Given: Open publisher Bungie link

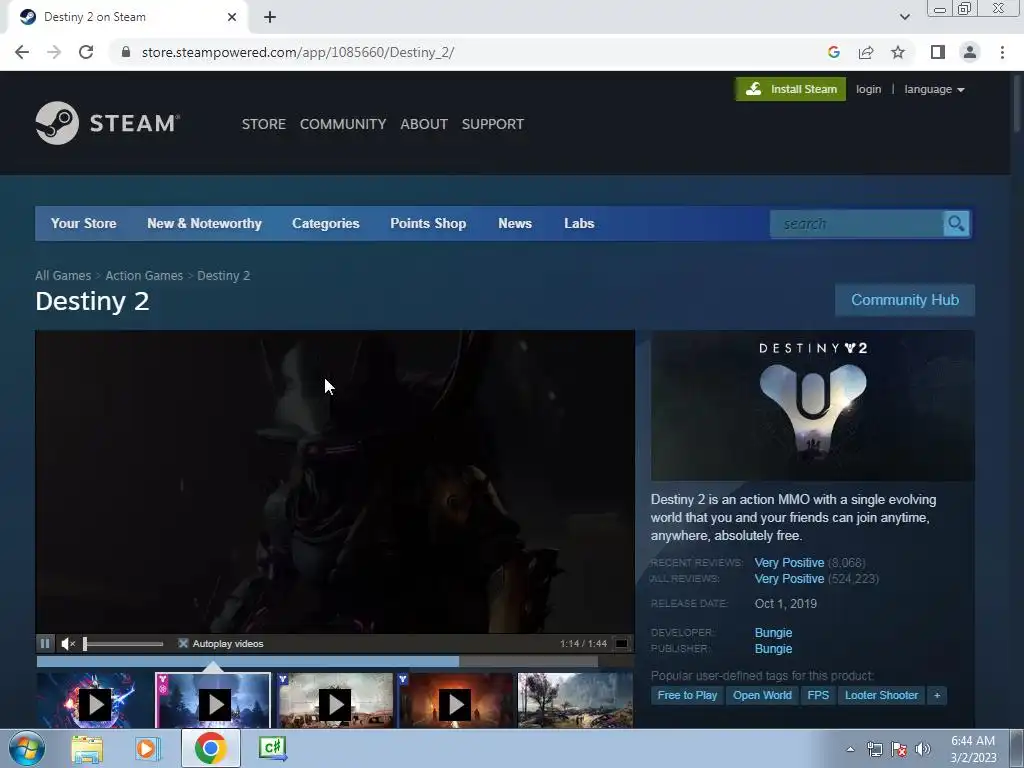Looking at the screenshot, I should (773, 649).
